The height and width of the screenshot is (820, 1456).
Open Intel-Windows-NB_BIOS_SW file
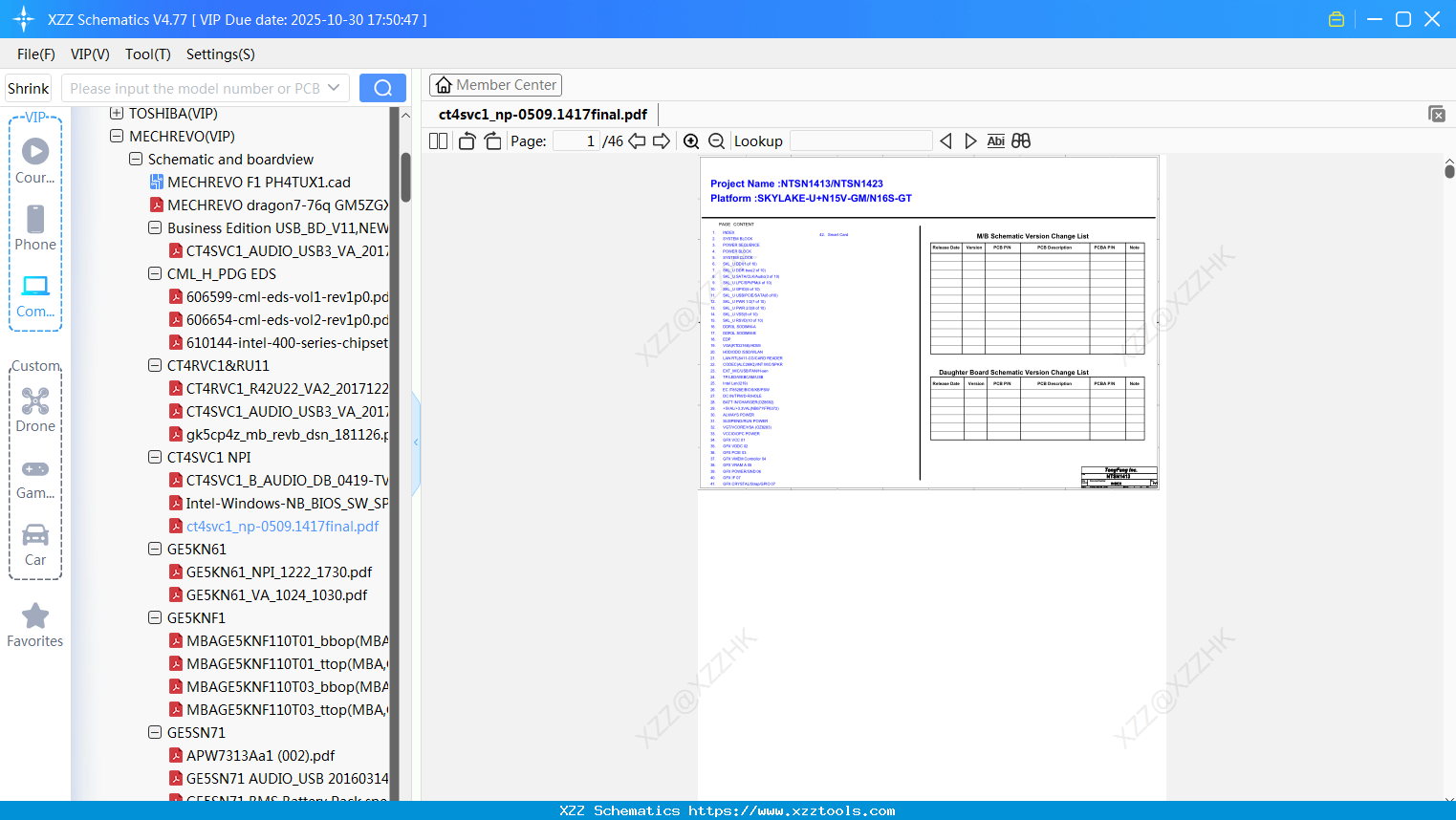tap(287, 503)
